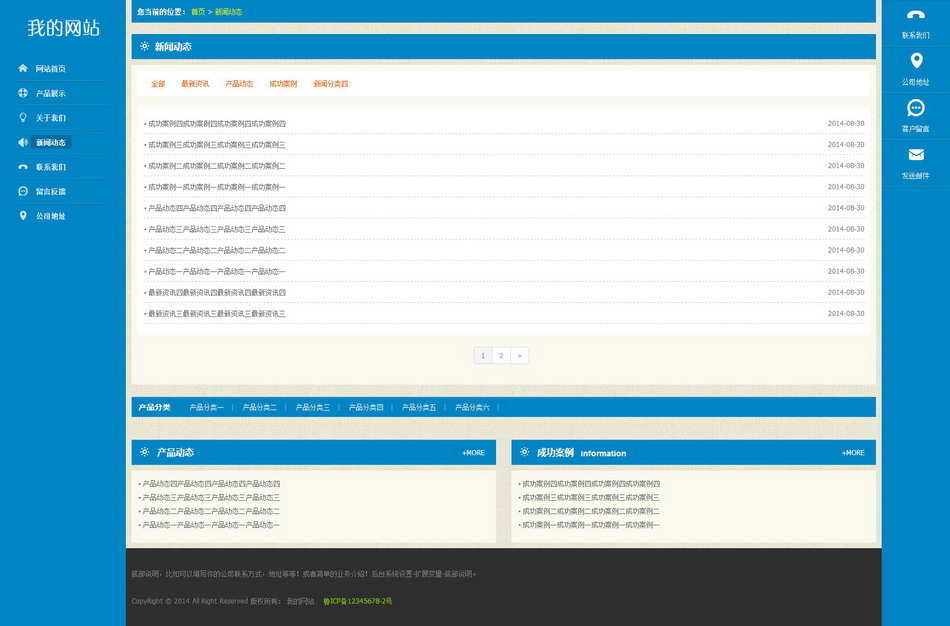Screen dimensions: 950x626
Task: Click 产品动态四 in bottom 产品动态 panel
Action: pyautogui.click(x=211, y=484)
